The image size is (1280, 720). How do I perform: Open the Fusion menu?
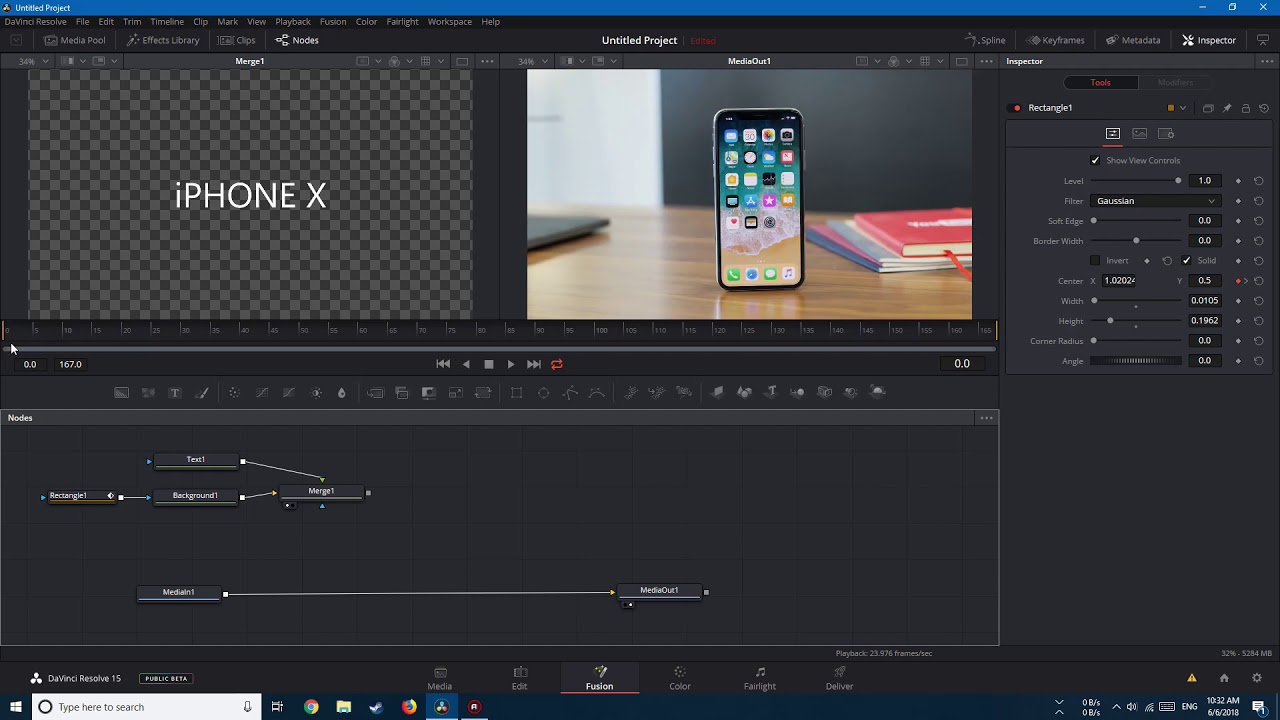click(333, 21)
